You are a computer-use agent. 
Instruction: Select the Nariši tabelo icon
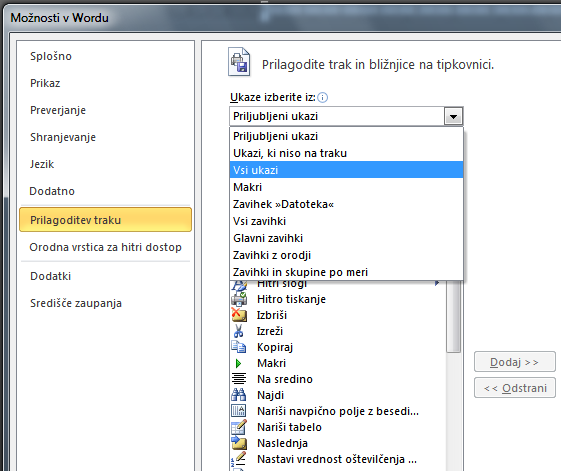[239, 427]
